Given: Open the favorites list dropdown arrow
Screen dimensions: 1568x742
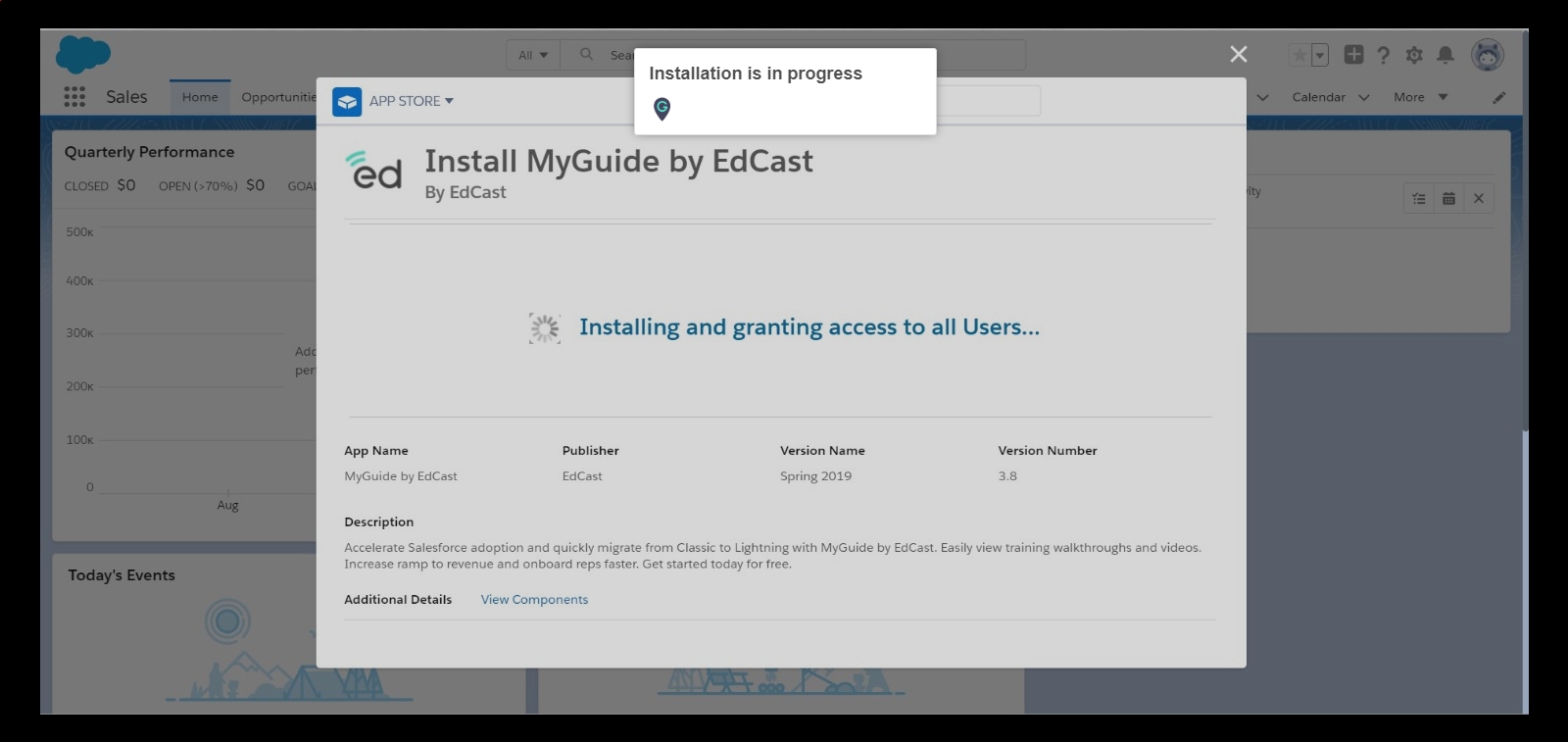Looking at the screenshot, I should (1320, 55).
